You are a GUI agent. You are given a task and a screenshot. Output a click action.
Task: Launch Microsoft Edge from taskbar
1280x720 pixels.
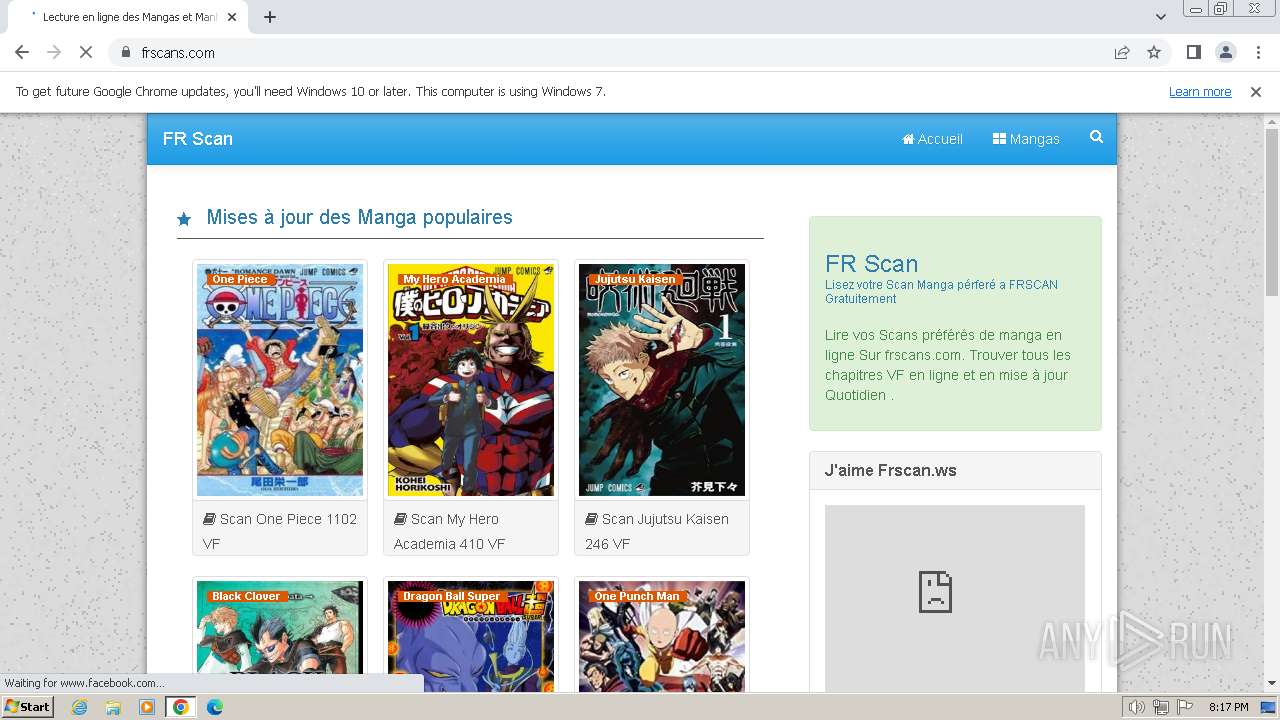pos(215,707)
